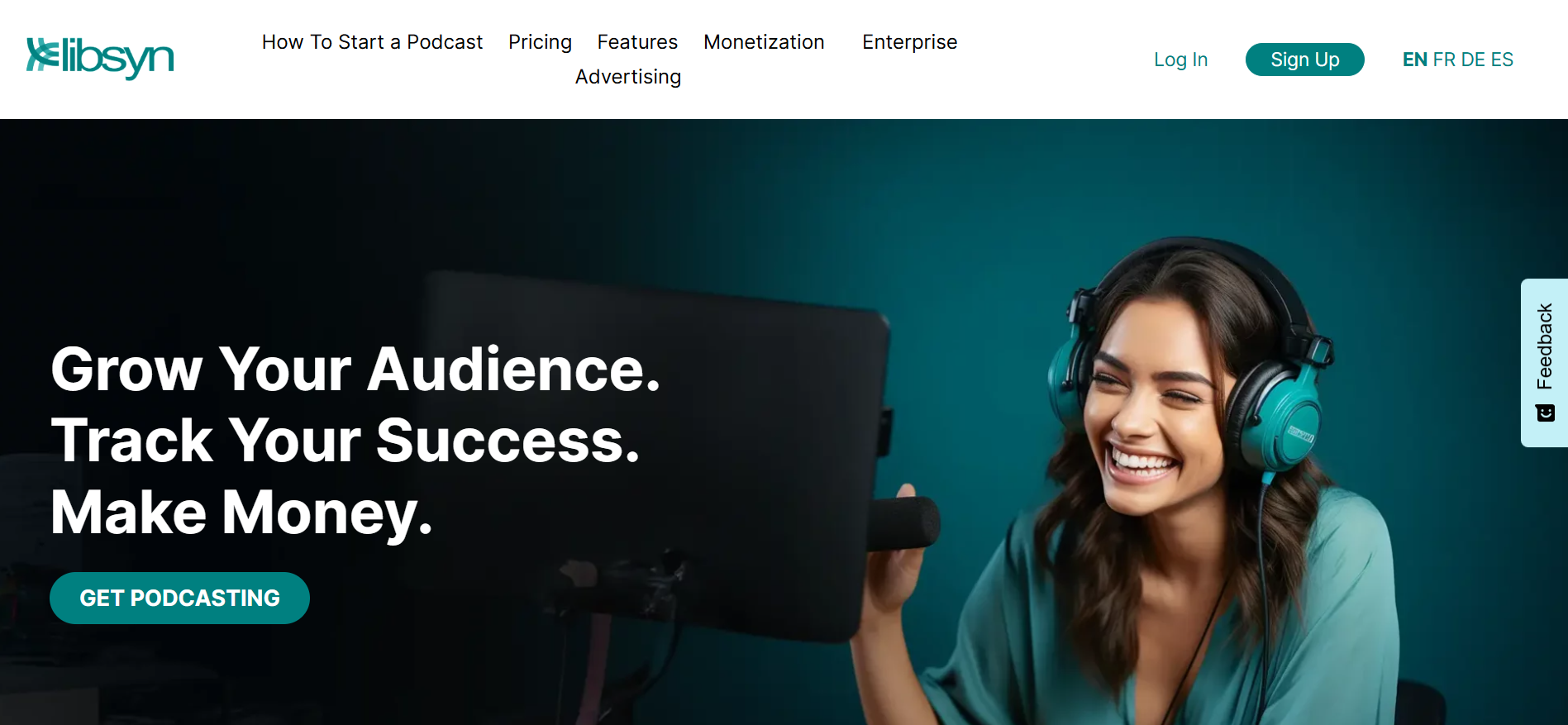Switch site language to FR
This screenshot has height=725, width=1568.
click(1444, 60)
